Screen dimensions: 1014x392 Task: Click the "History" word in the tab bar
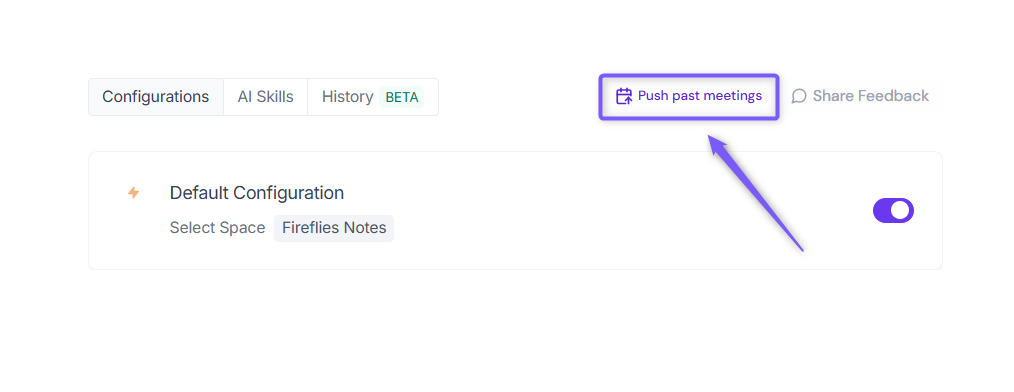pos(347,97)
